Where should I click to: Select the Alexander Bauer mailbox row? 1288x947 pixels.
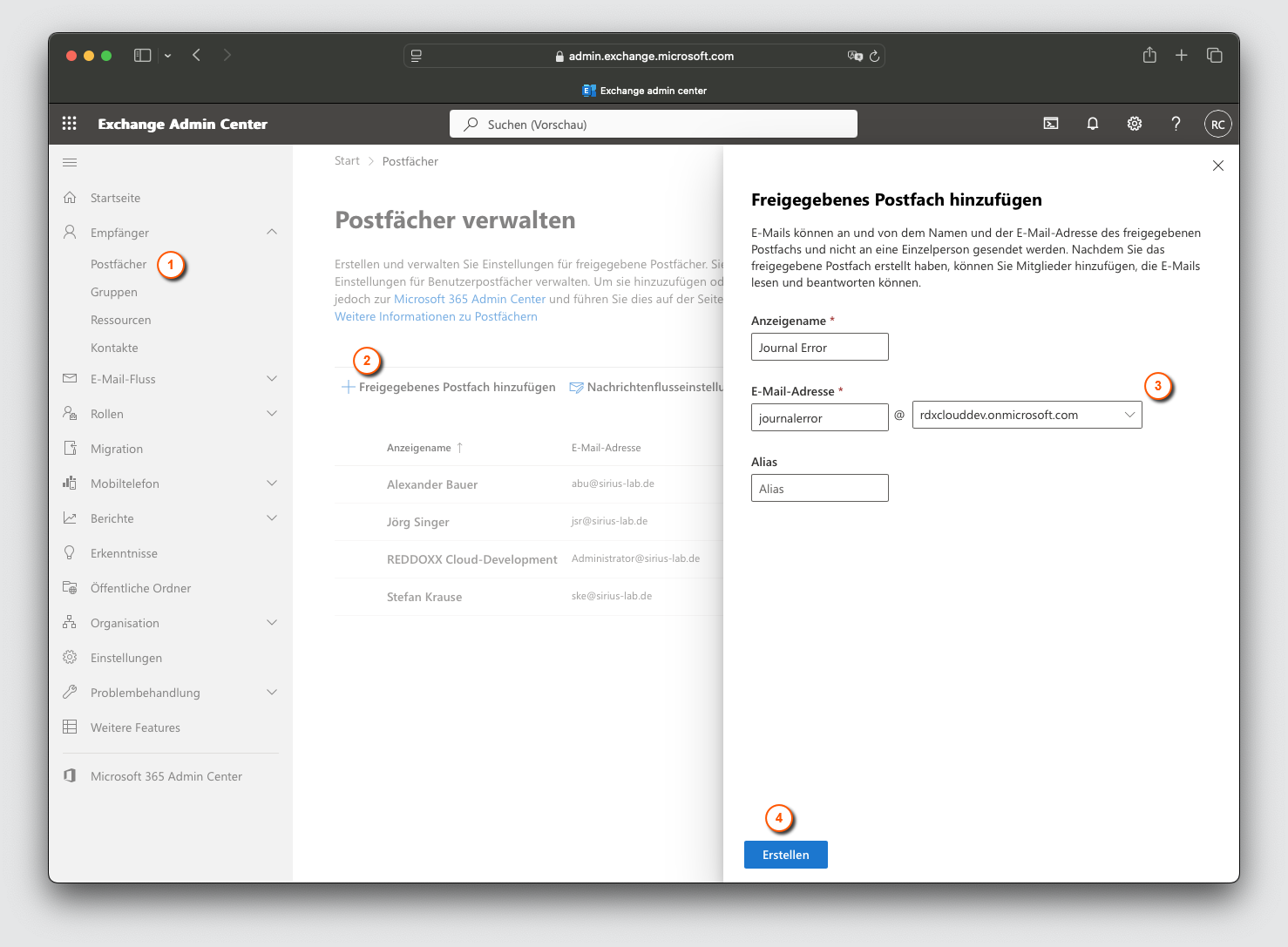coord(529,484)
